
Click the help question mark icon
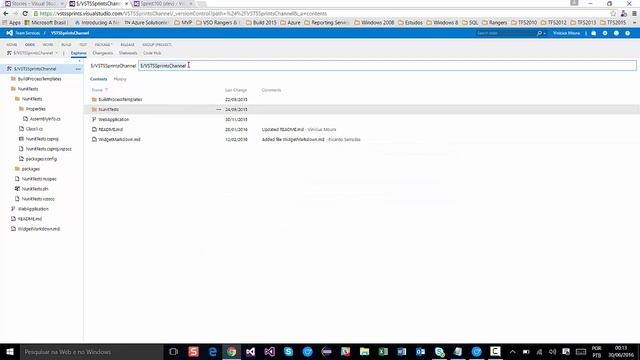(x=627, y=33)
